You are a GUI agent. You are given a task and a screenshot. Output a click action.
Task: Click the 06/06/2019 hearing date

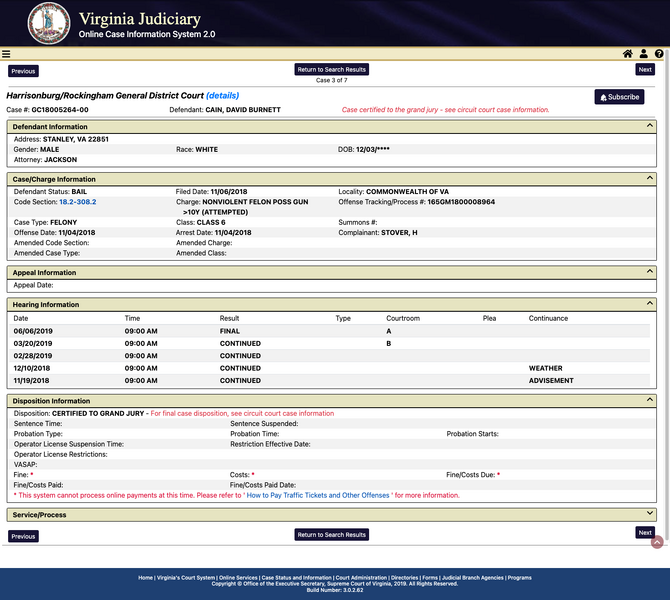[33, 331]
